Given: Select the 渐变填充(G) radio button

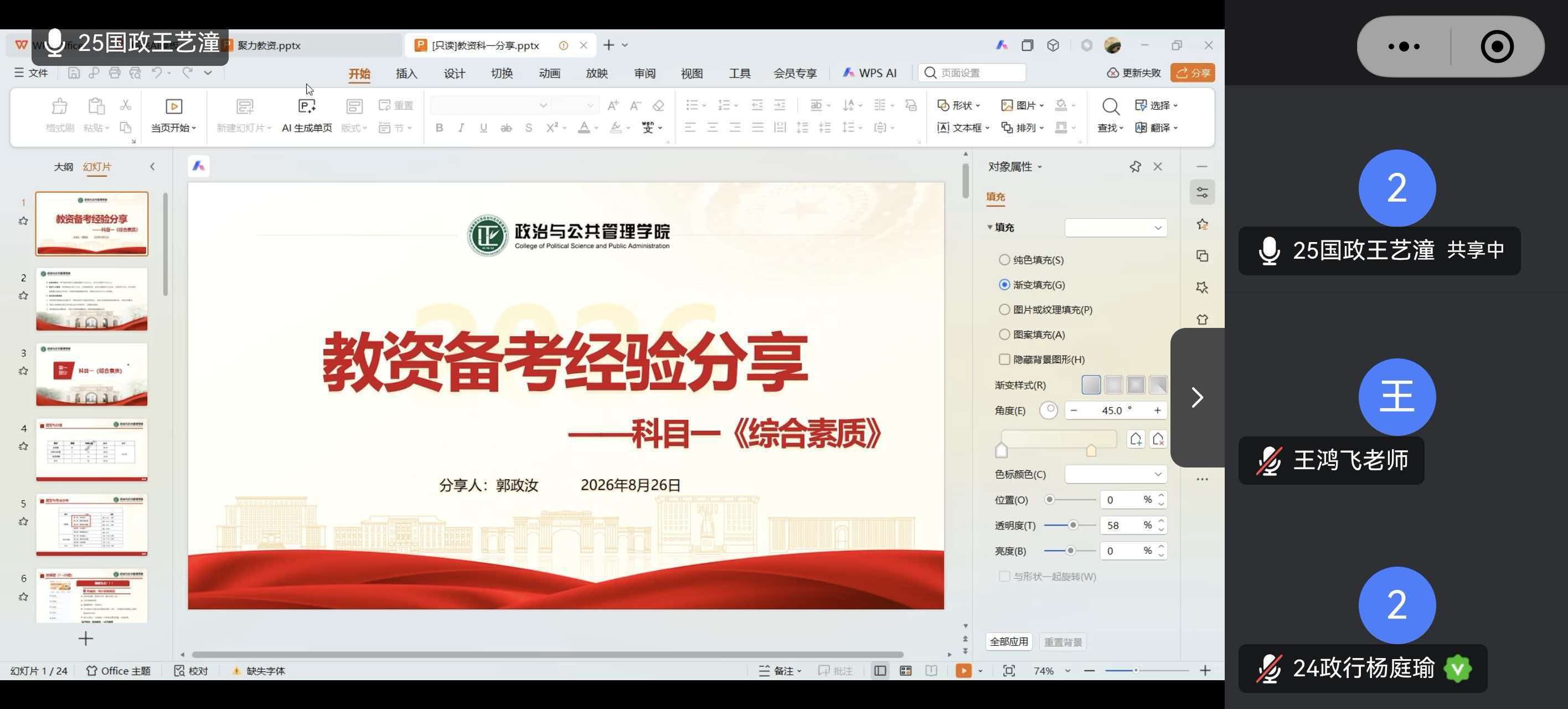Looking at the screenshot, I should click(1004, 285).
